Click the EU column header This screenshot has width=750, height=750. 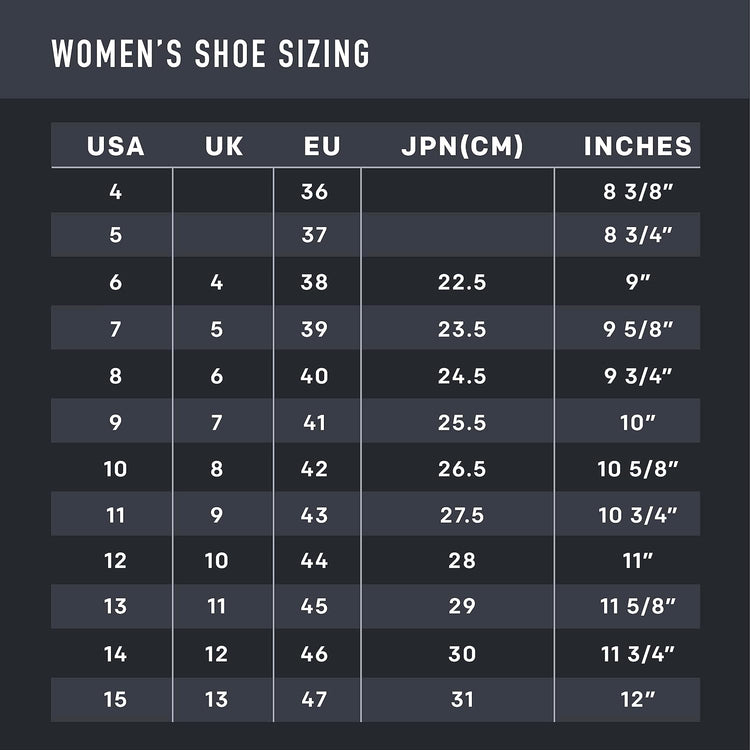(322, 146)
